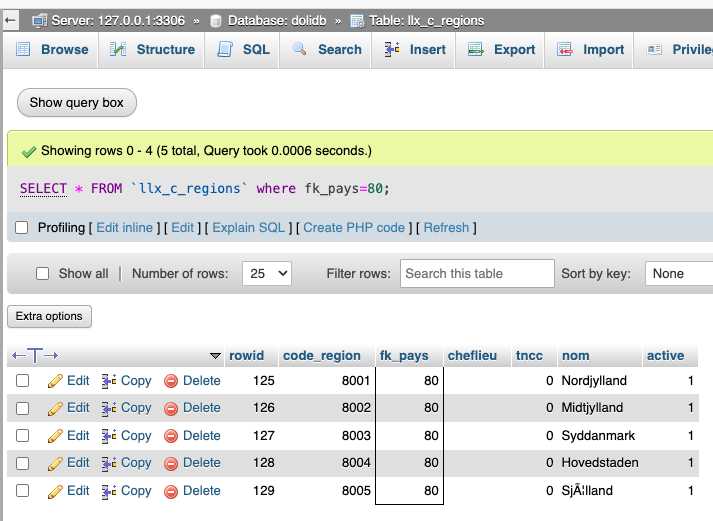The image size is (713, 521).
Task: Sort by the code_region column header
Action: click(321, 356)
